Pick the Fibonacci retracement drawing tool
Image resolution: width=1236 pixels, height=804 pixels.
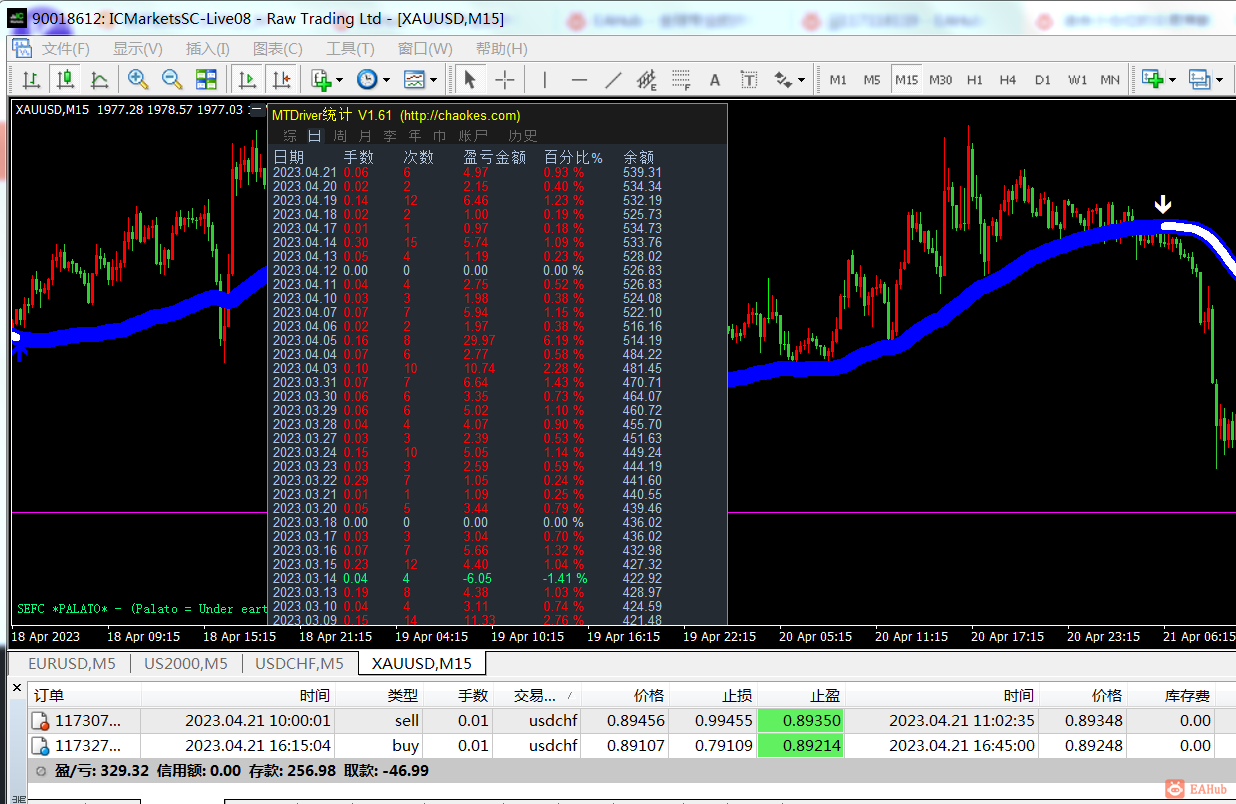click(x=681, y=80)
